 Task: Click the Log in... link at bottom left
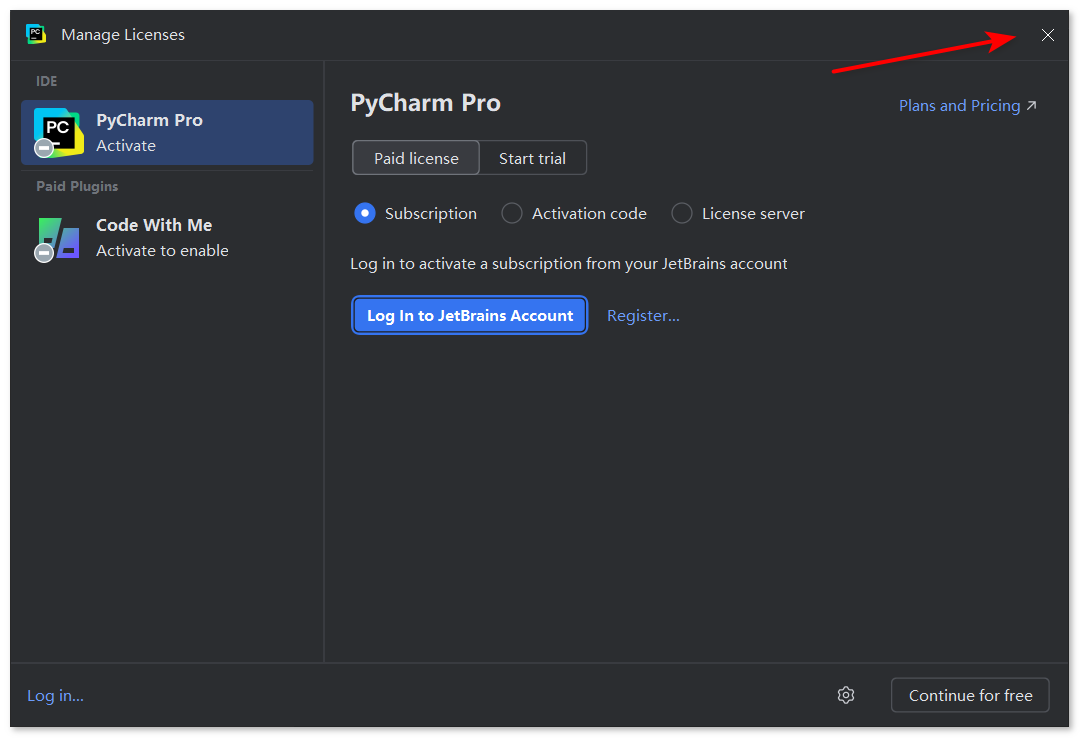[55, 696]
